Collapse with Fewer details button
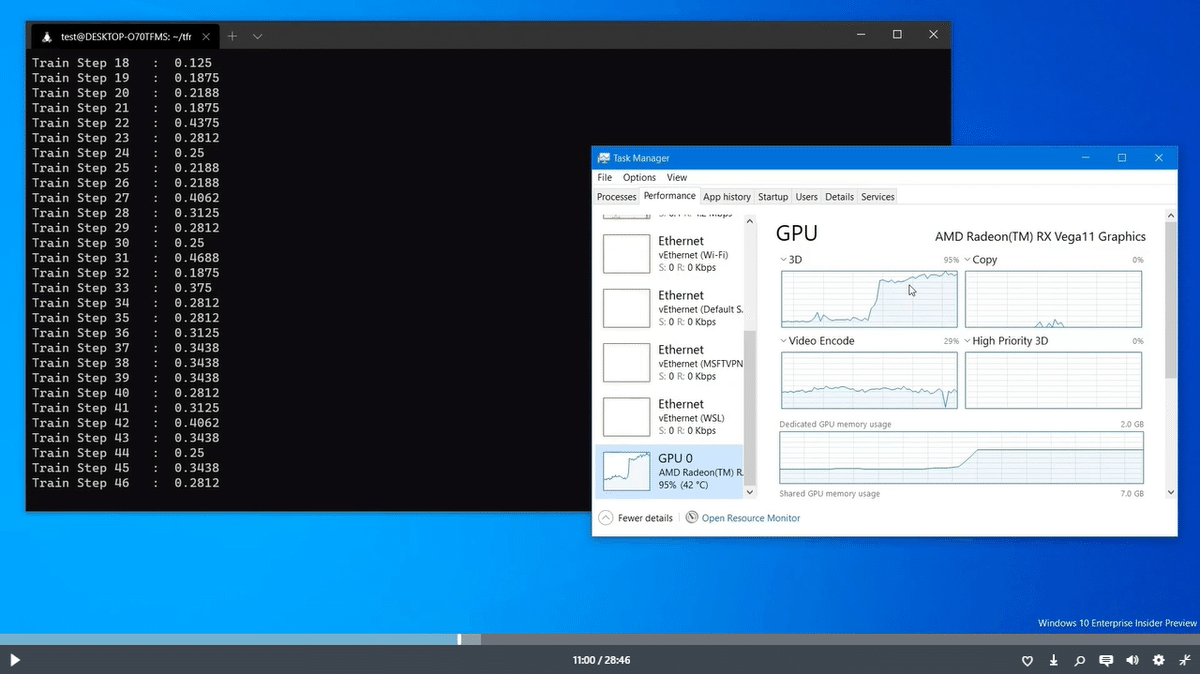 [635, 518]
